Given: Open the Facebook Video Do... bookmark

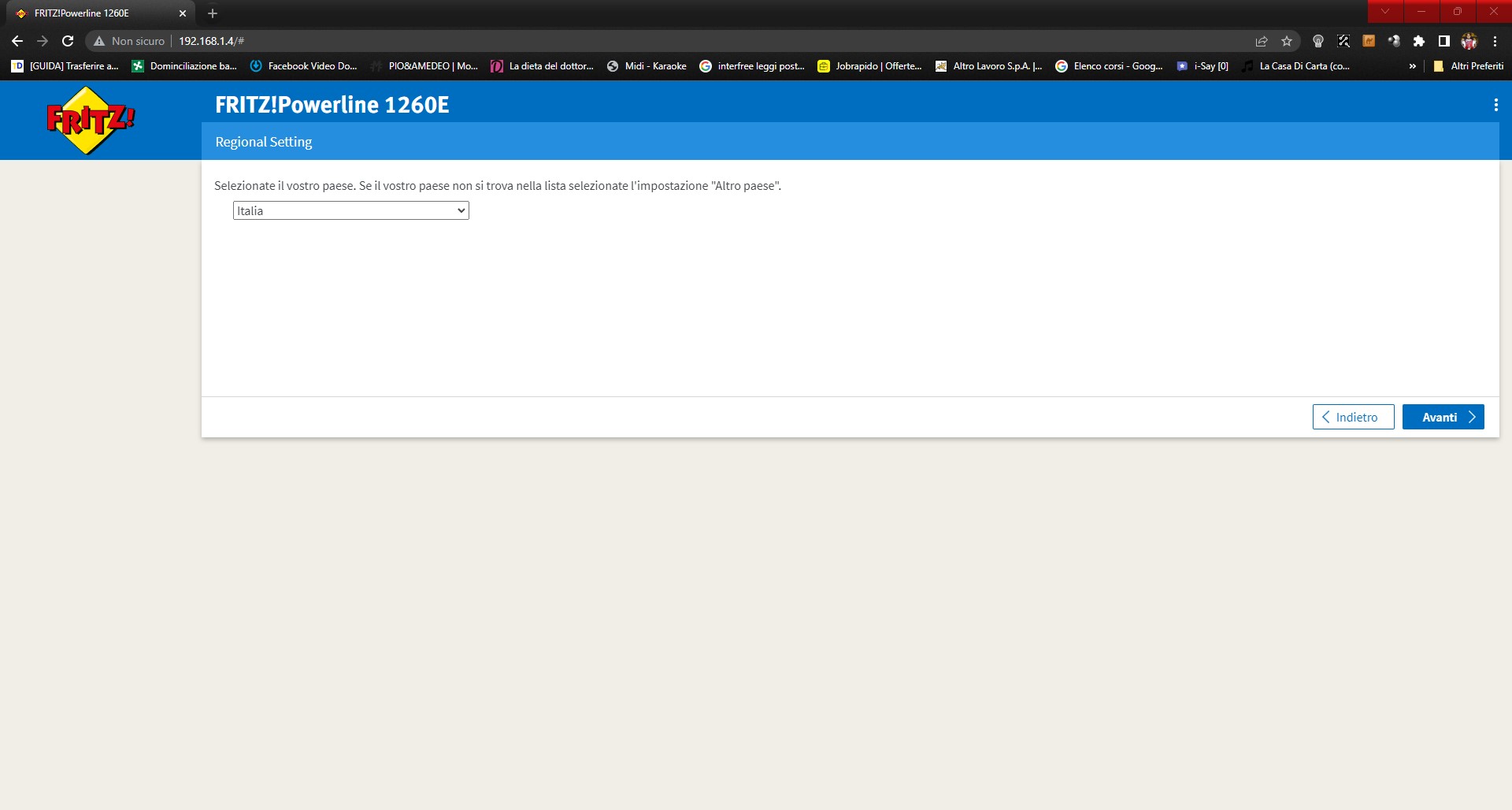Looking at the screenshot, I should tap(303, 66).
